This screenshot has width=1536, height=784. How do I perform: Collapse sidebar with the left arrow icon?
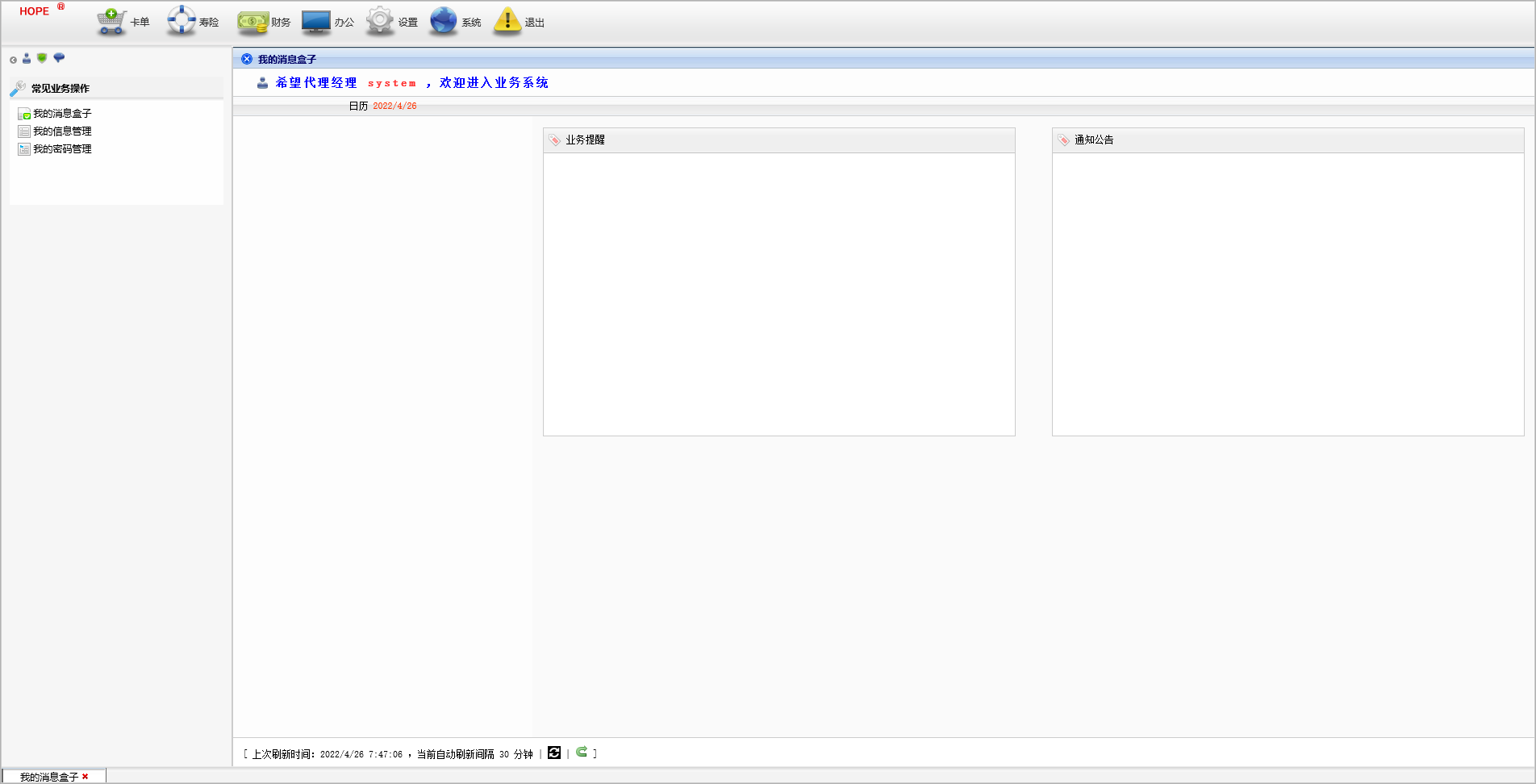13,60
